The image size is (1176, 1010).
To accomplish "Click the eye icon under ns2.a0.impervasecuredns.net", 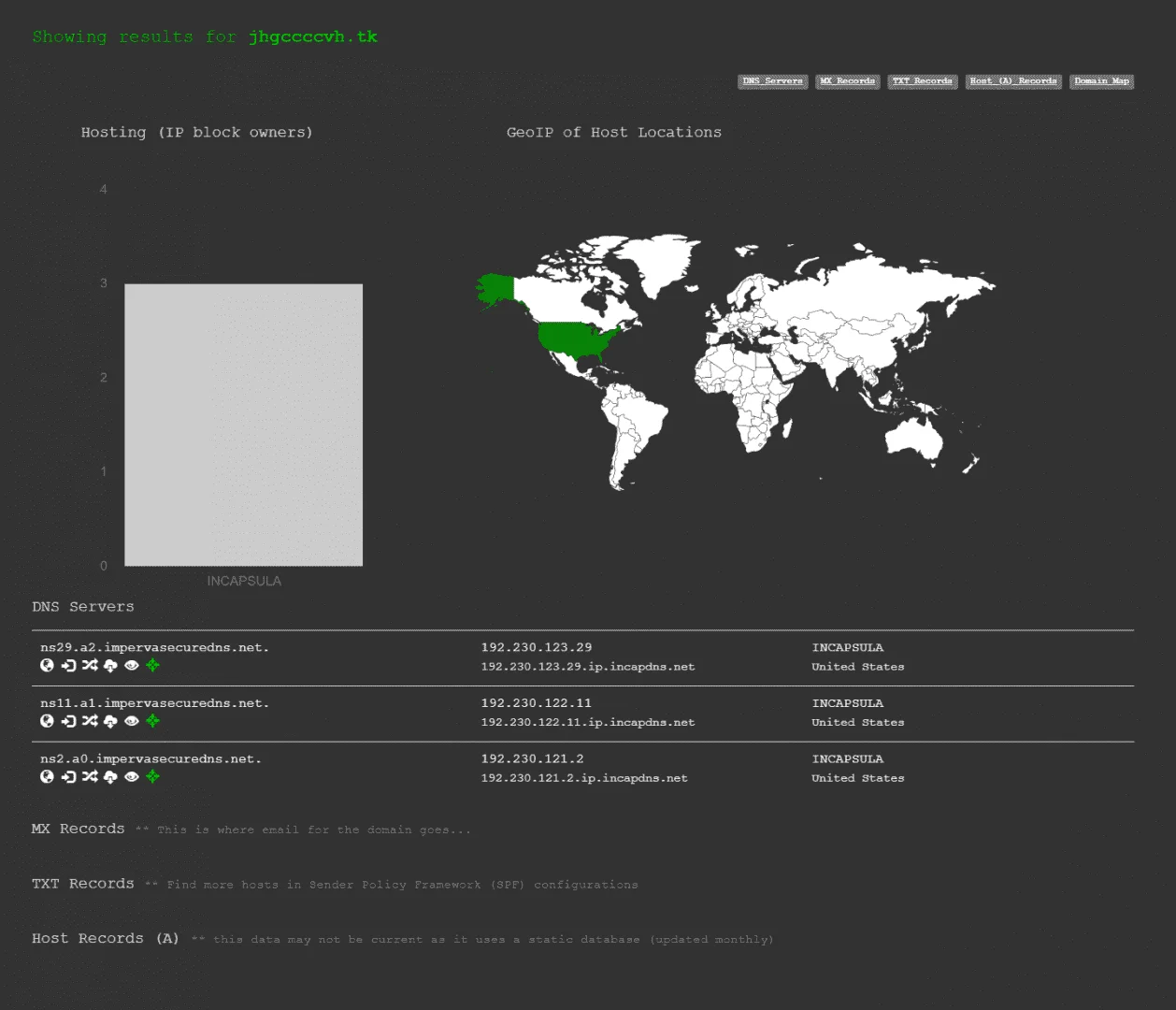I will click(x=132, y=777).
